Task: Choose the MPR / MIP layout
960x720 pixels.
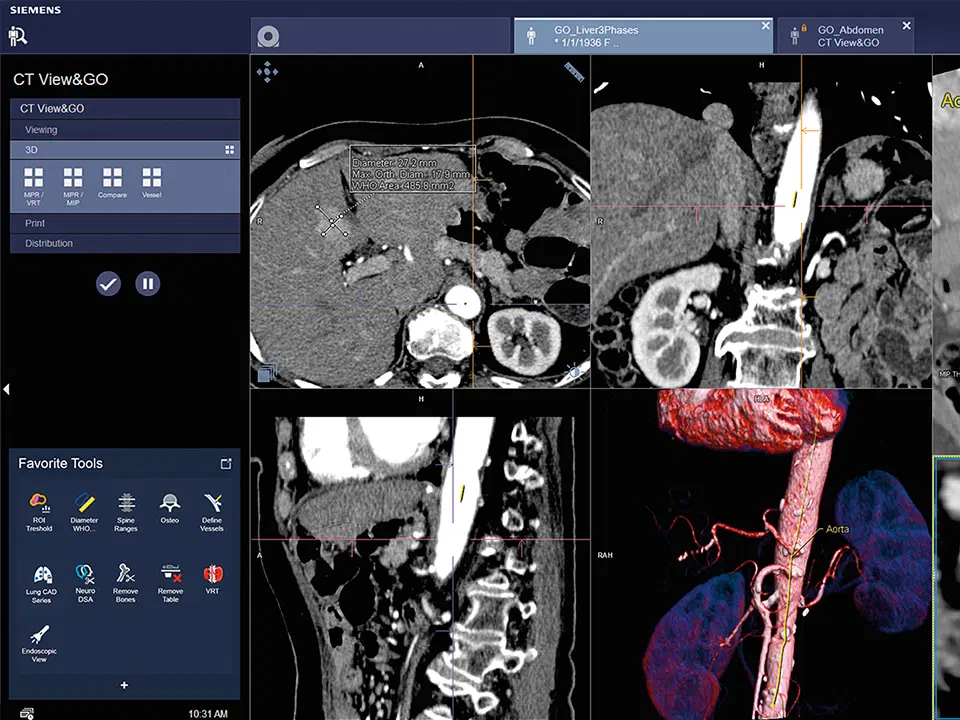Action: 73,182
